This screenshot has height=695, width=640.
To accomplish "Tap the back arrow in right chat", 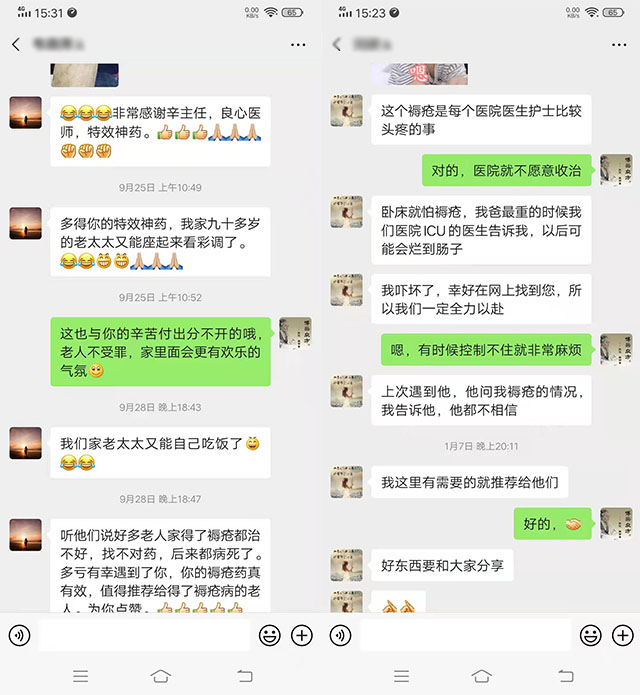I will click(337, 44).
